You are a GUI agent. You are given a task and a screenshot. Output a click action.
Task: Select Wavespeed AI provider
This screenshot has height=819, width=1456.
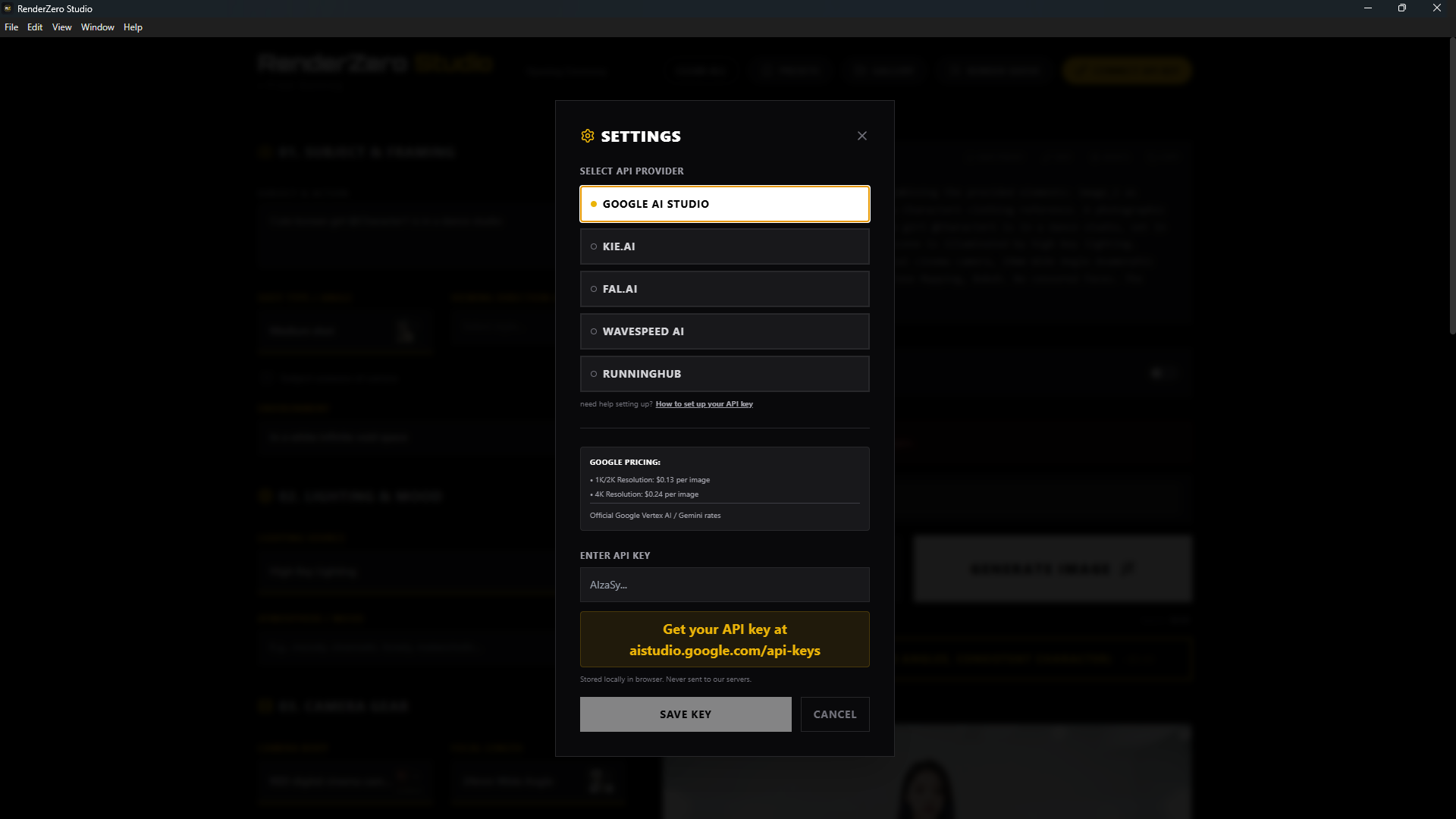724,331
